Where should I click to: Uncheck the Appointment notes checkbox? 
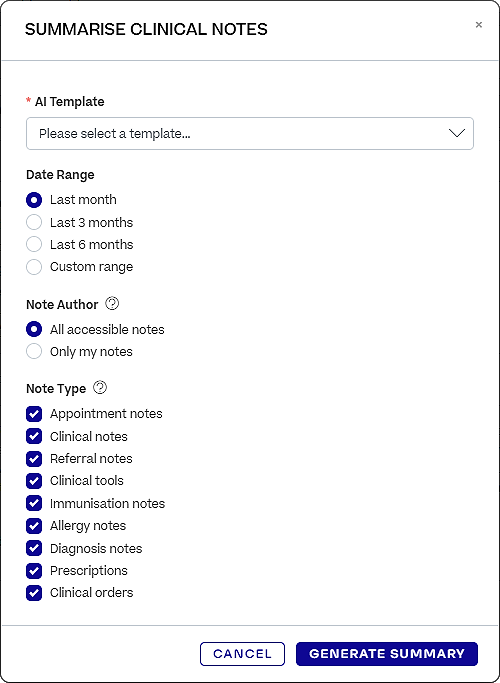(34, 414)
